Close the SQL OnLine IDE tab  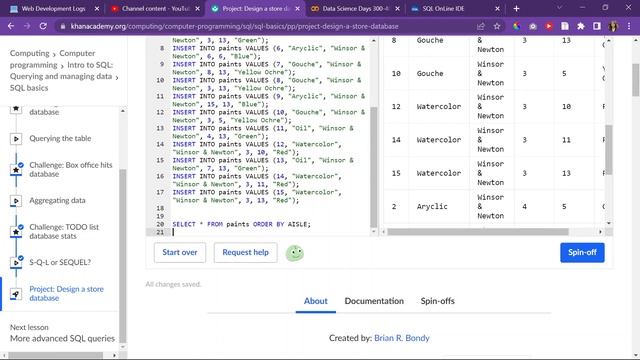point(497,9)
